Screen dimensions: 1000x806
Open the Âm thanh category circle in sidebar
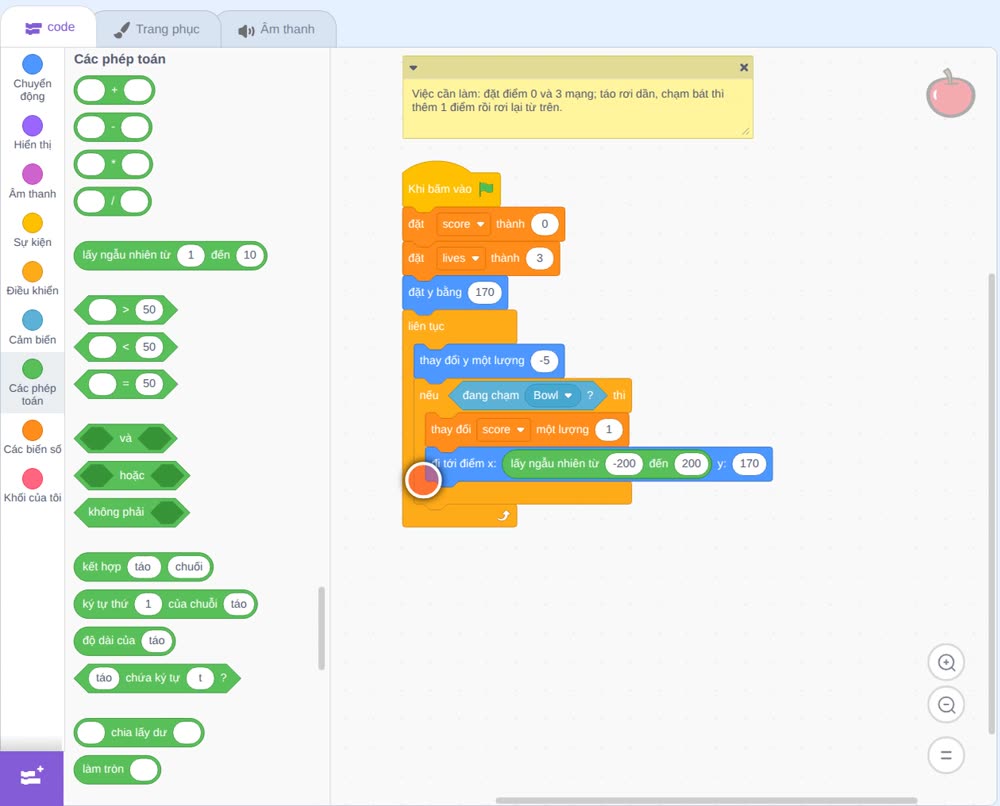tap(33, 174)
